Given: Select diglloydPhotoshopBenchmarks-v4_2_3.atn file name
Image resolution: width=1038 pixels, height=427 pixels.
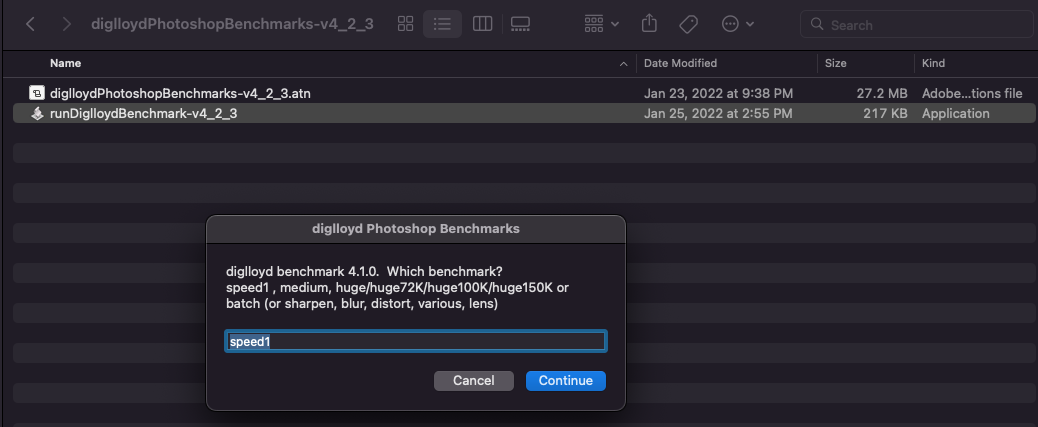Looking at the screenshot, I should pos(180,94).
